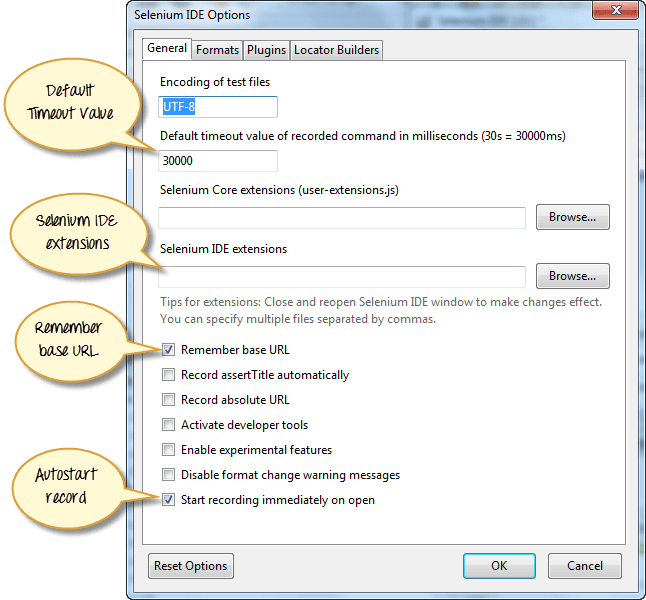The width and height of the screenshot is (646, 600).
Task: Click the Selenium IDE extensions text field
Action: [342, 276]
